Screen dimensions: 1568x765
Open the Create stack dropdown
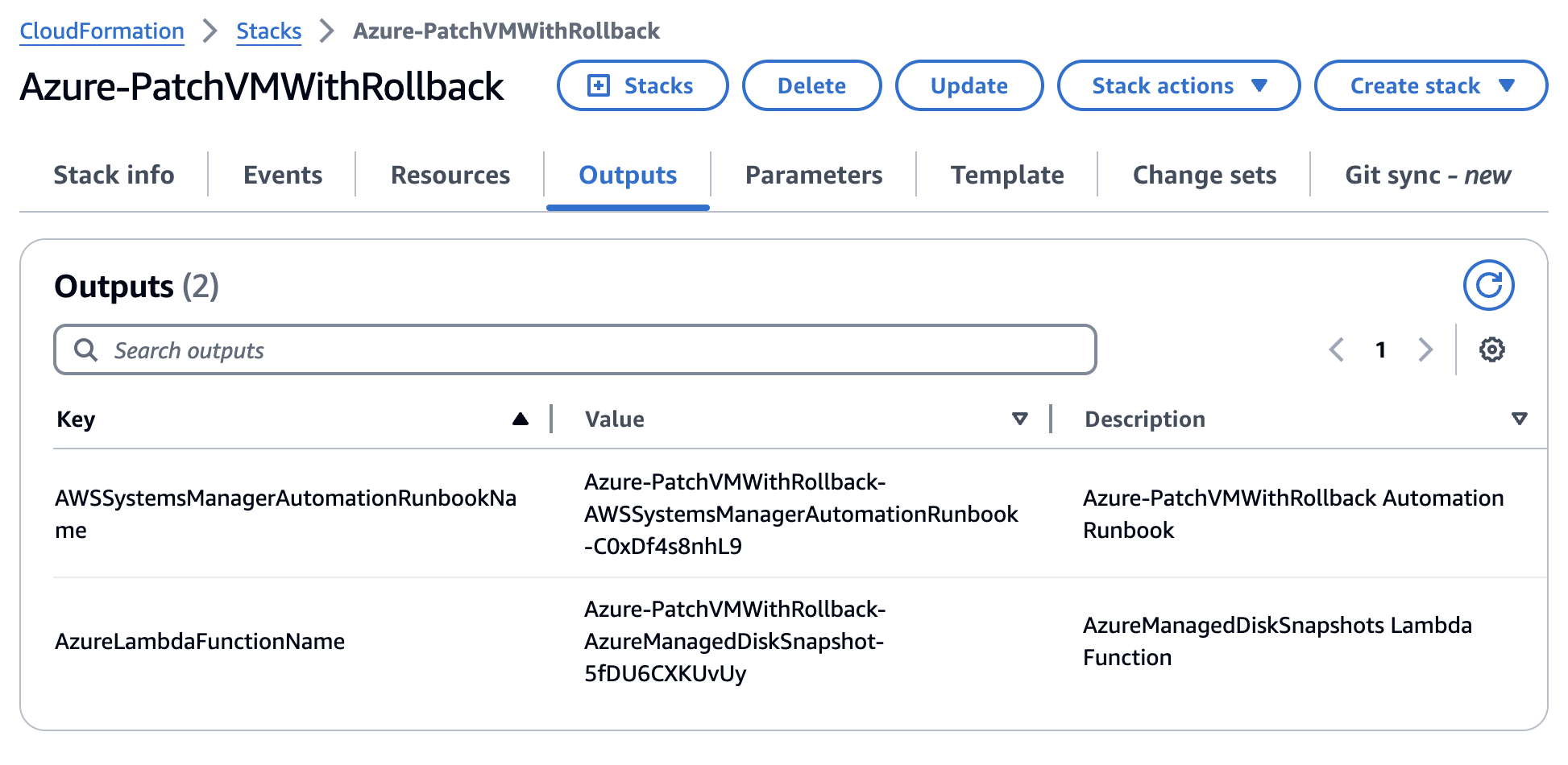[x=1430, y=85]
